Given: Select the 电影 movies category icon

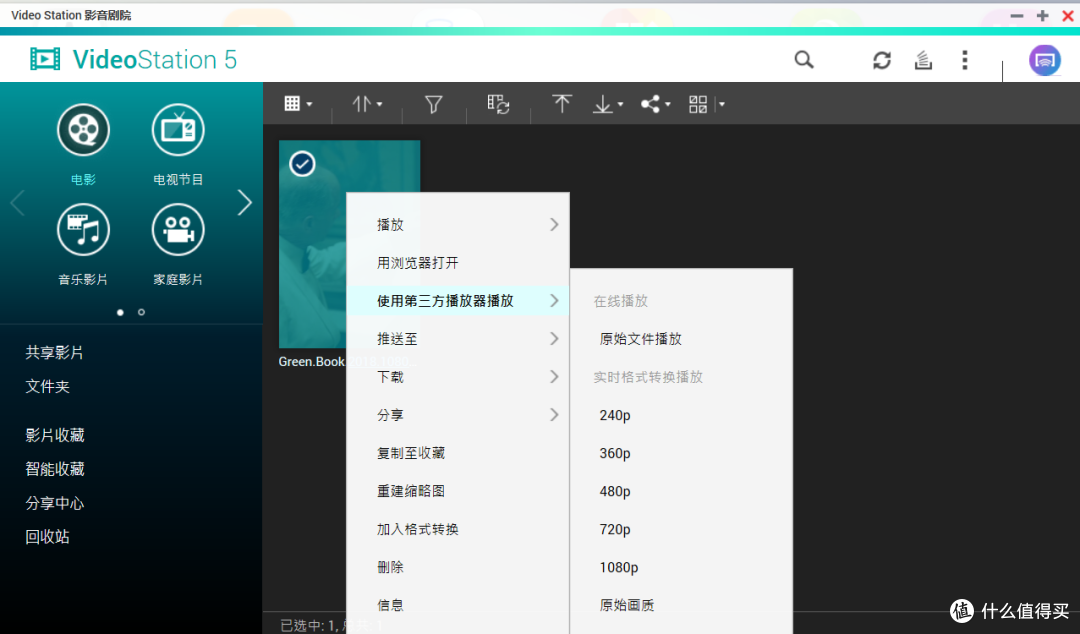Looking at the screenshot, I should coord(83,130).
